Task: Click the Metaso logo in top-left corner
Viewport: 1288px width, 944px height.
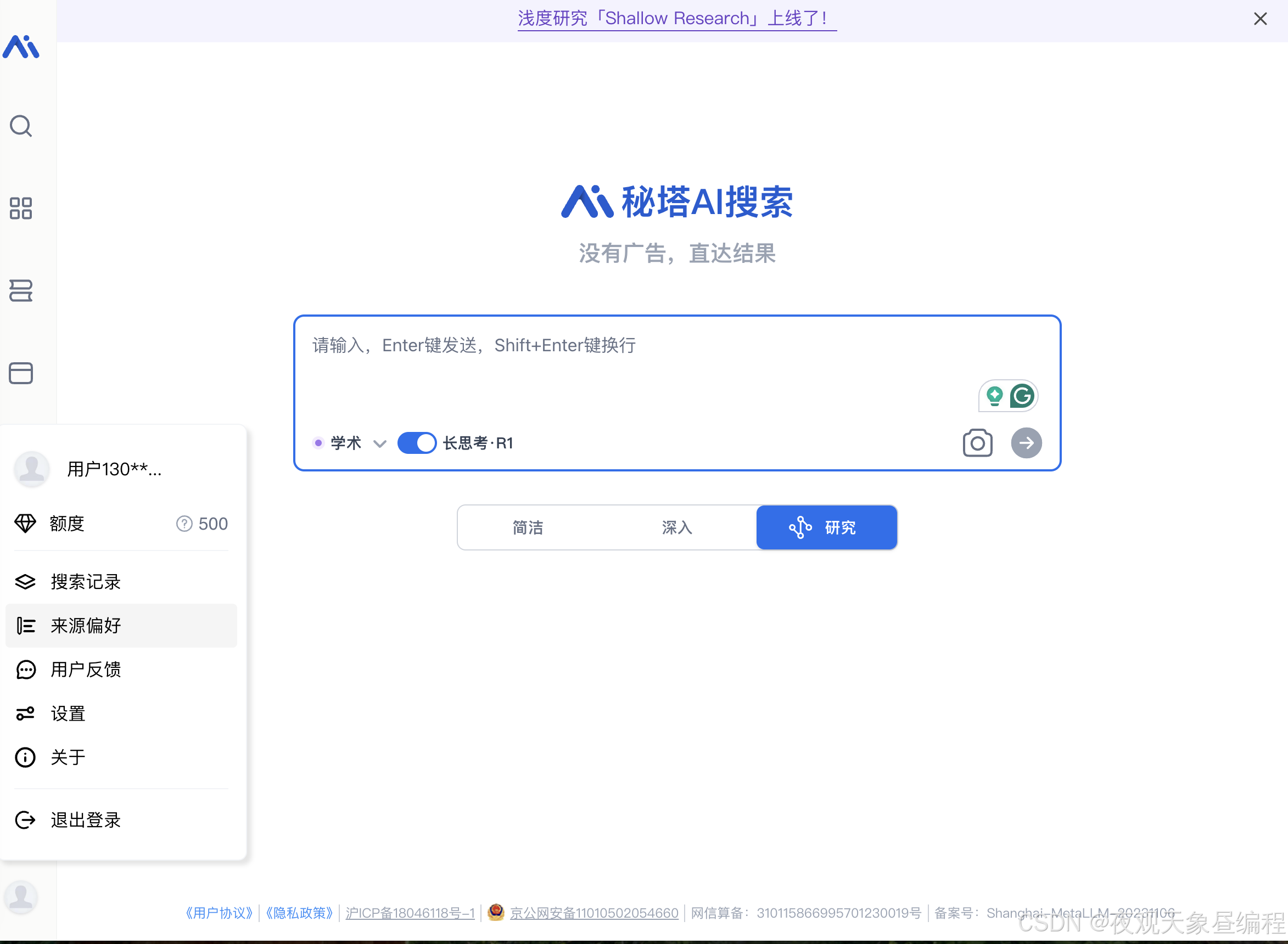Action: click(x=21, y=47)
